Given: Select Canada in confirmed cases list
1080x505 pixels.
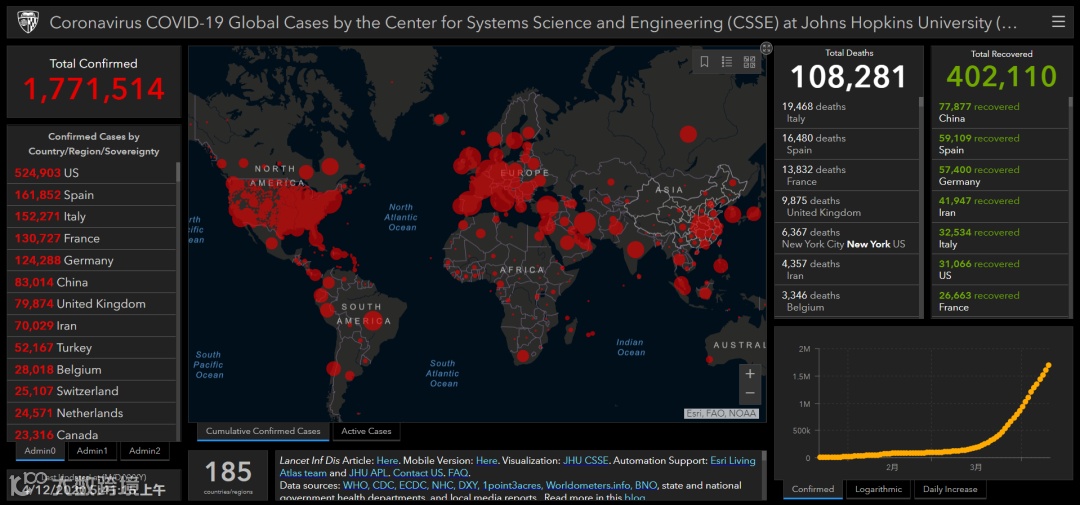Looking at the screenshot, I should pyautogui.click(x=94, y=434).
